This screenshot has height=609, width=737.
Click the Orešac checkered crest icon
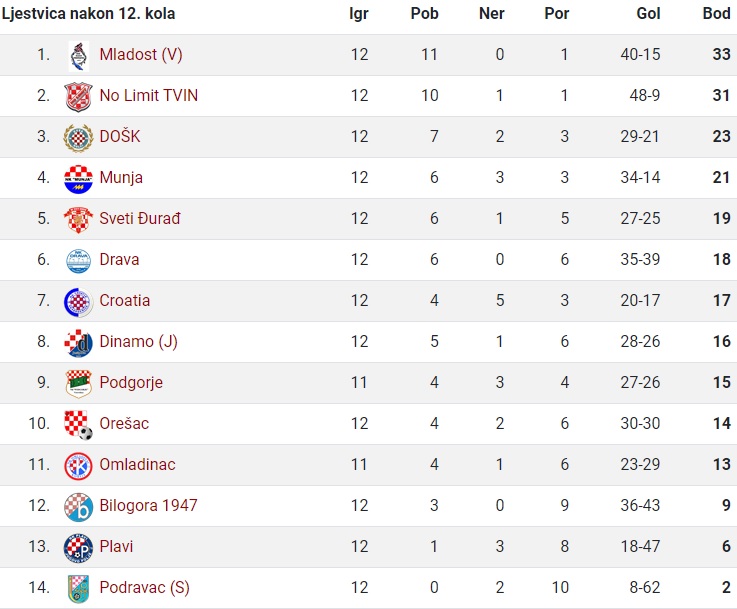click(x=78, y=425)
